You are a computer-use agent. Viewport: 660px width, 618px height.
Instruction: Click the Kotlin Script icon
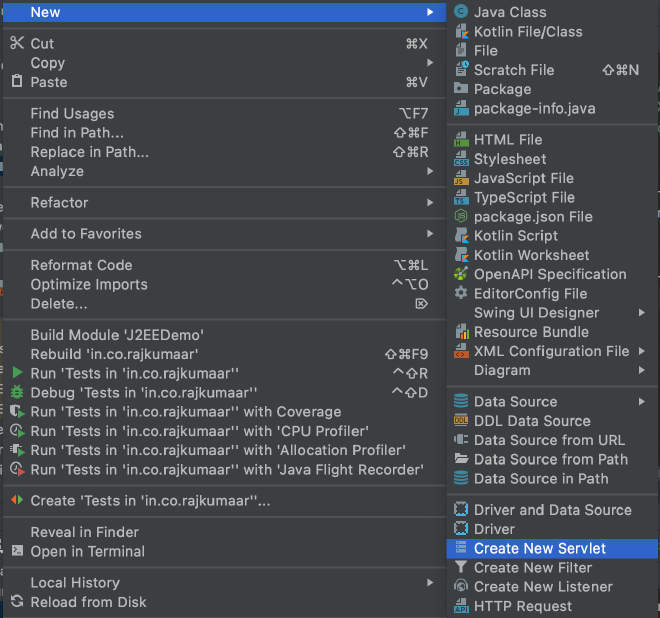(461, 235)
